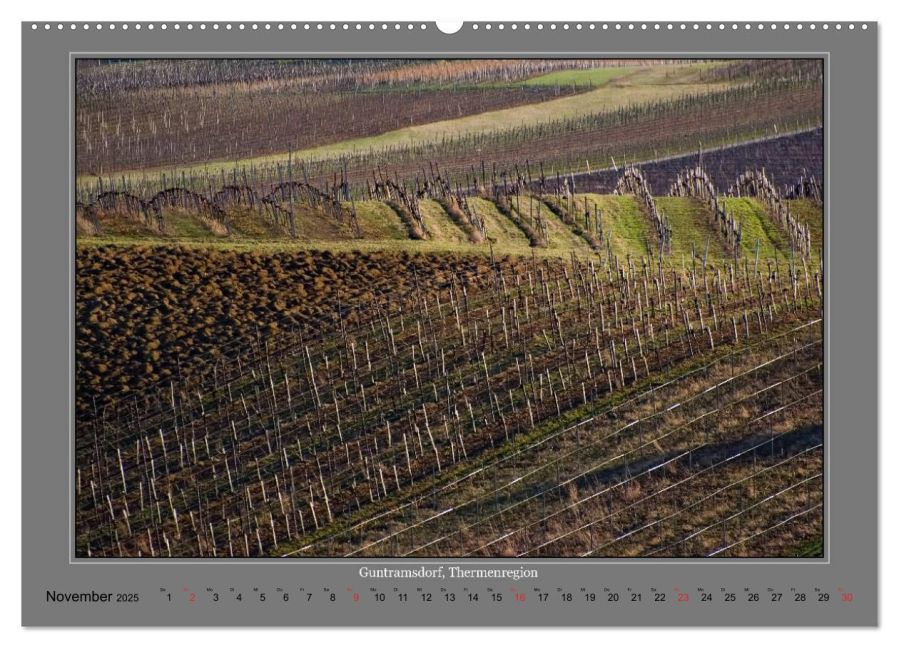
Task: Select day 6 in the calendar strip
Action: (x=286, y=598)
